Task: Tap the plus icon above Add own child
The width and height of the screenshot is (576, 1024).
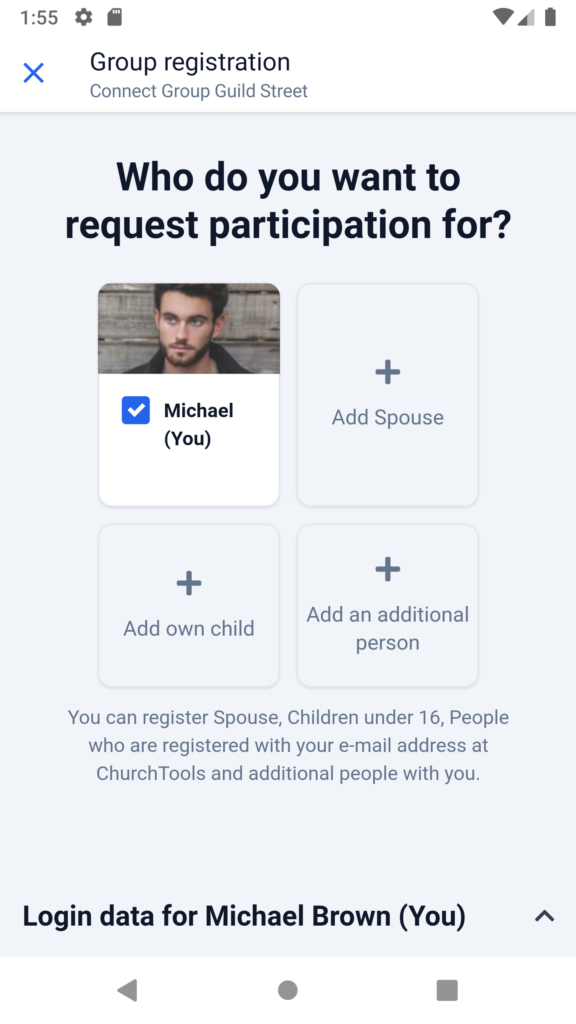Action: tap(189, 583)
